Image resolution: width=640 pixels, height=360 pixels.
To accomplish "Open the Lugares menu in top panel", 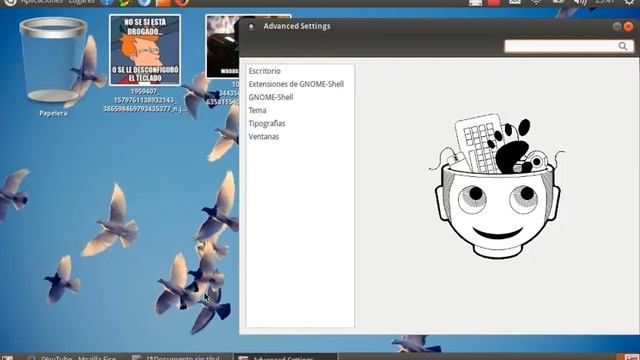I will point(81,2).
